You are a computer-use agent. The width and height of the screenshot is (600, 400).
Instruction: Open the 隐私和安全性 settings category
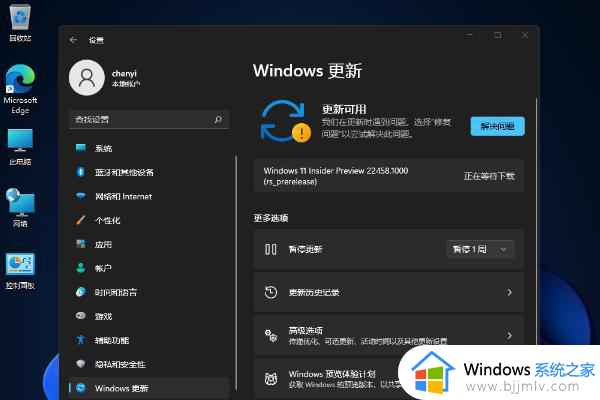149,364
